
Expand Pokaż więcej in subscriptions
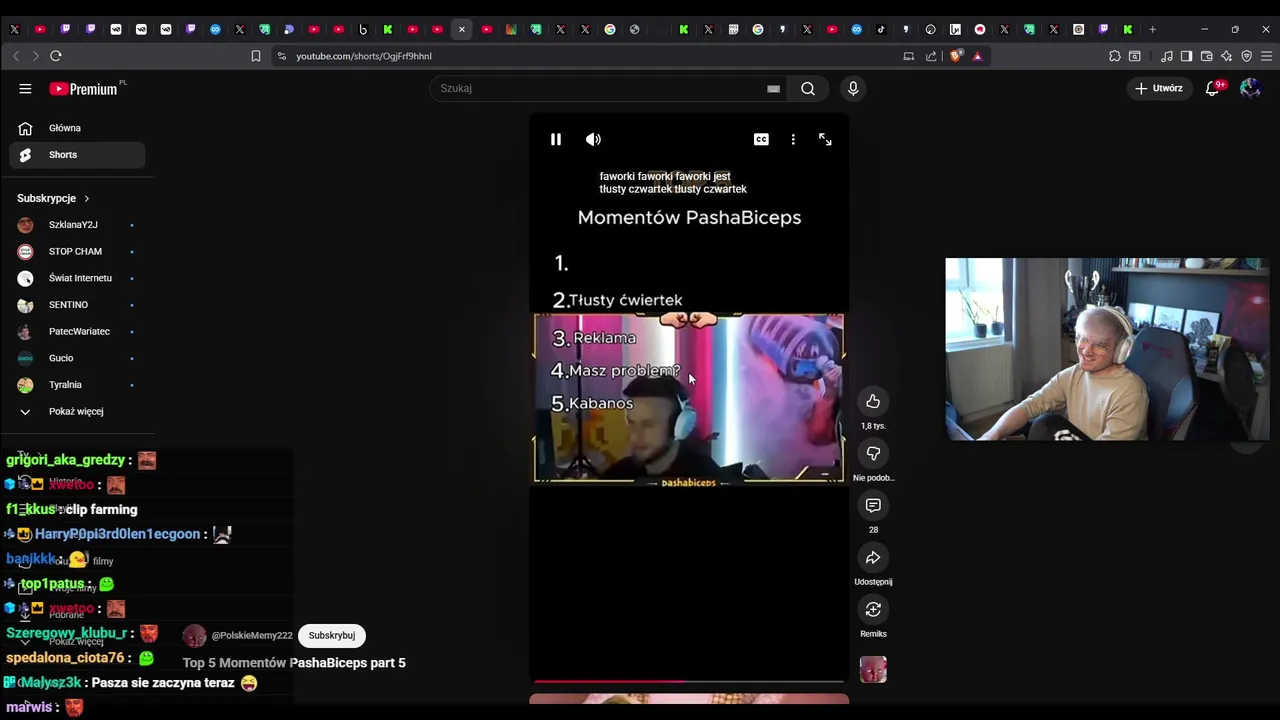click(77, 411)
